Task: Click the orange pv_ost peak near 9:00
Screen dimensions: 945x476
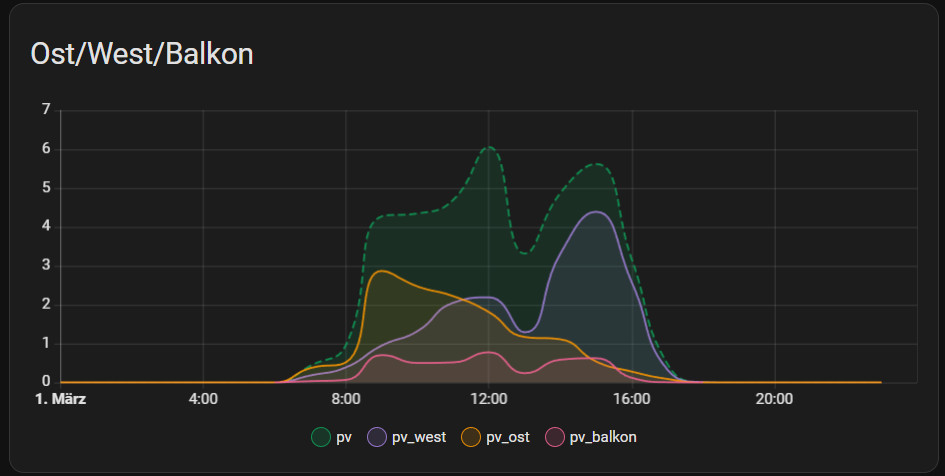Action: pyautogui.click(x=380, y=271)
